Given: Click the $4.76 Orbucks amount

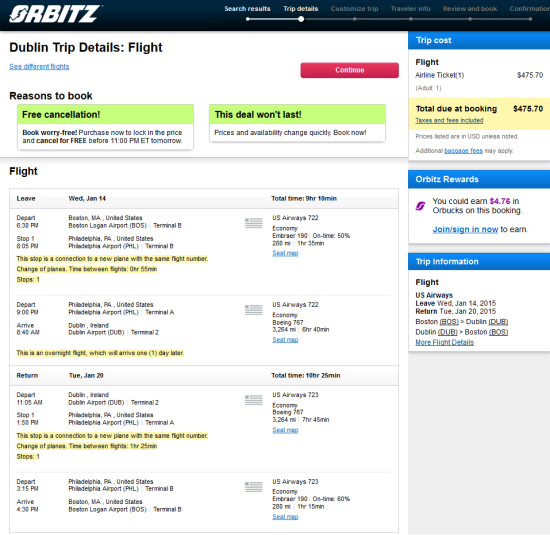Looking at the screenshot, I should (x=500, y=201).
